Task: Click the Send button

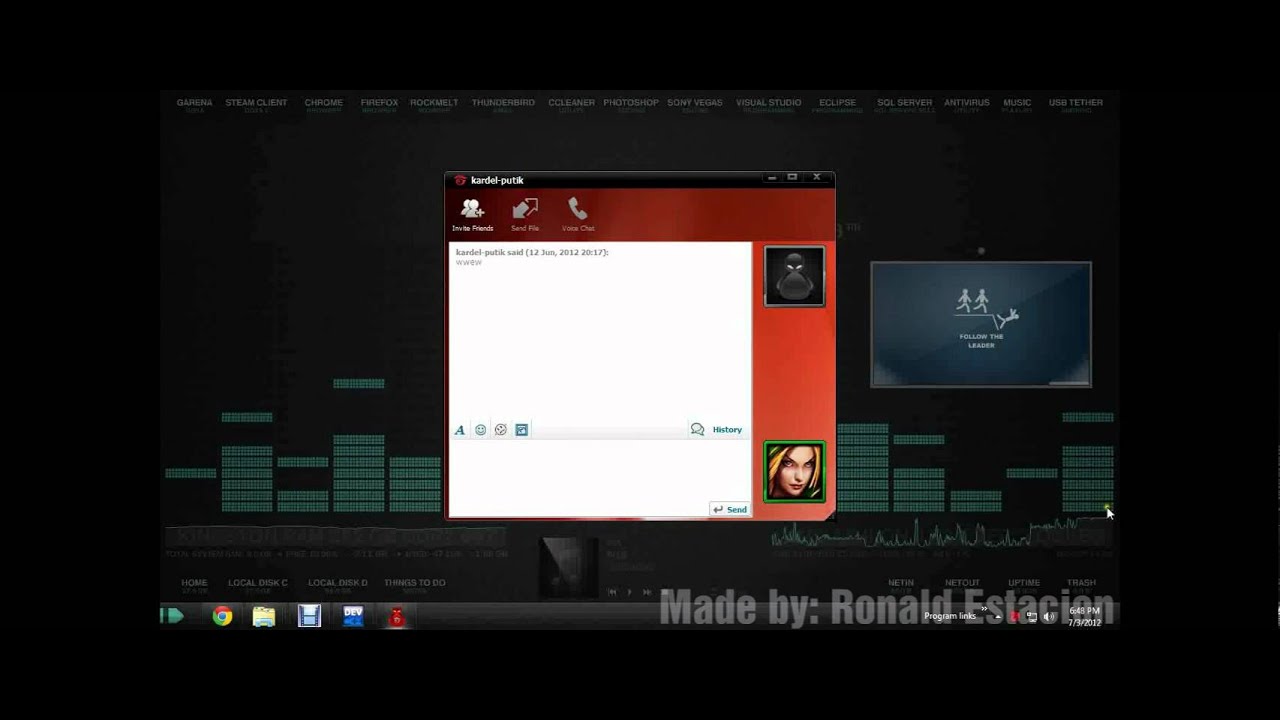Action: (730, 509)
